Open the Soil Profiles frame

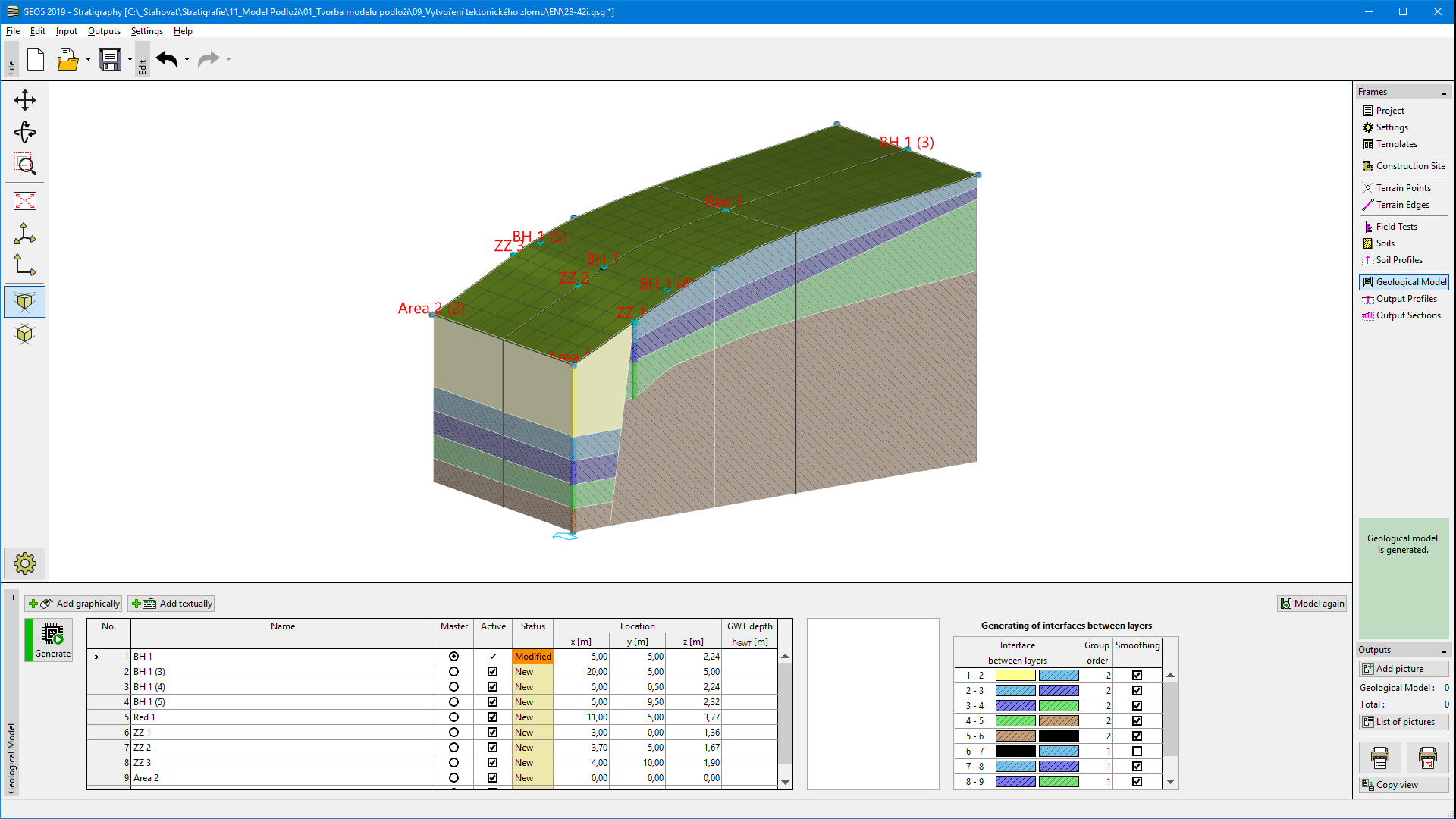[1398, 260]
